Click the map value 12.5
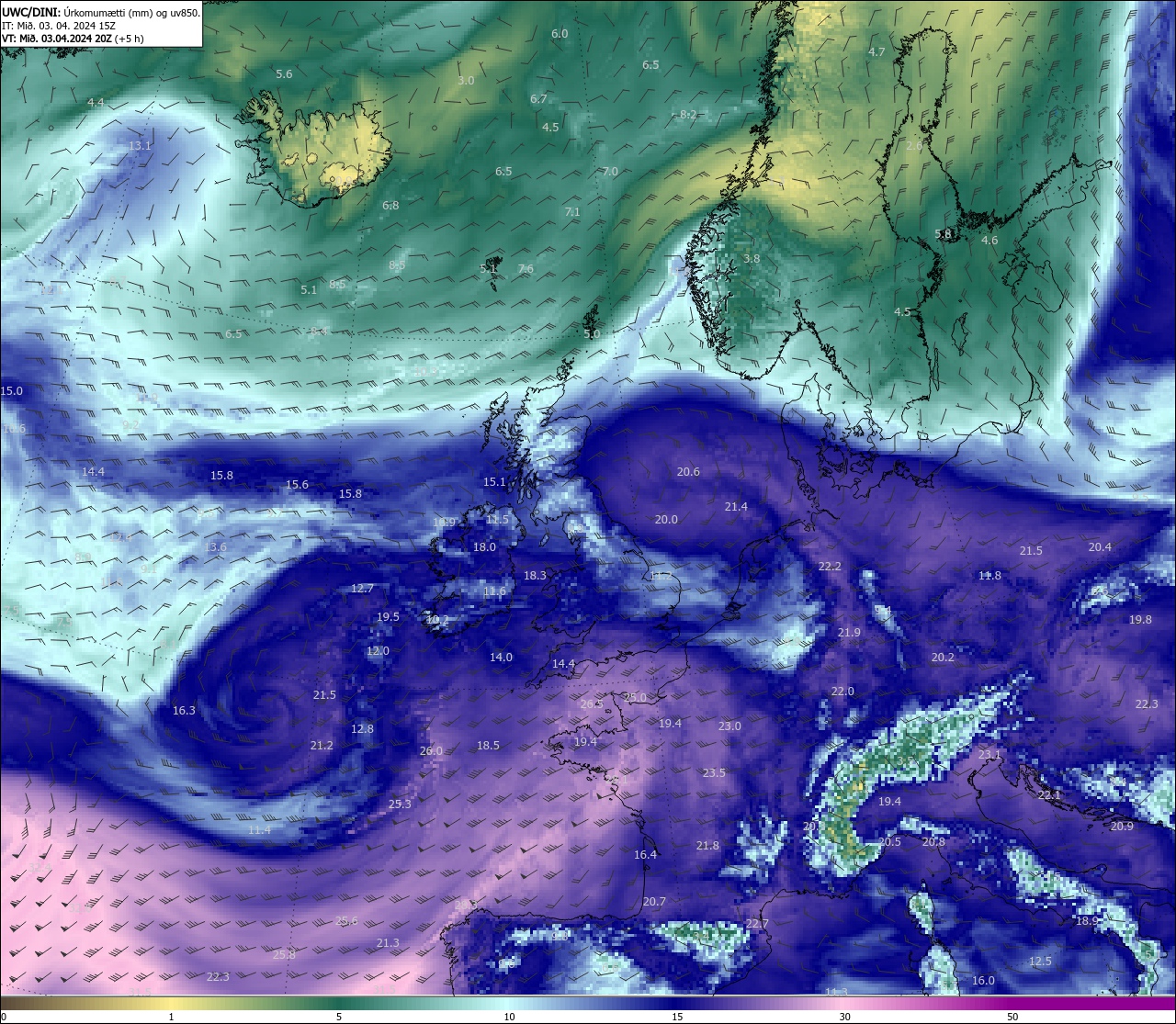Viewport: 1176px width, 1024px height. [1040, 961]
